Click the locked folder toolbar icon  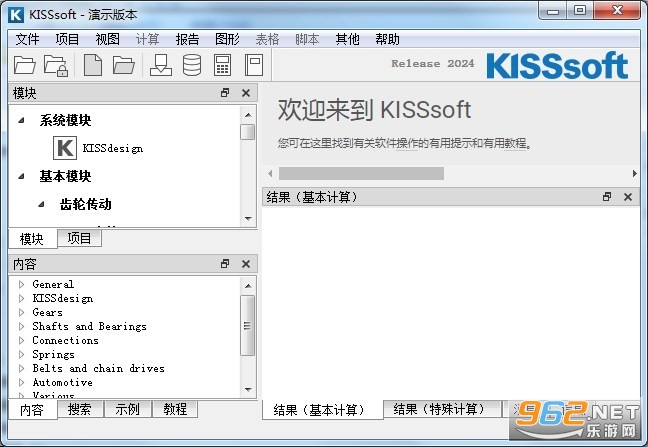tap(56, 65)
